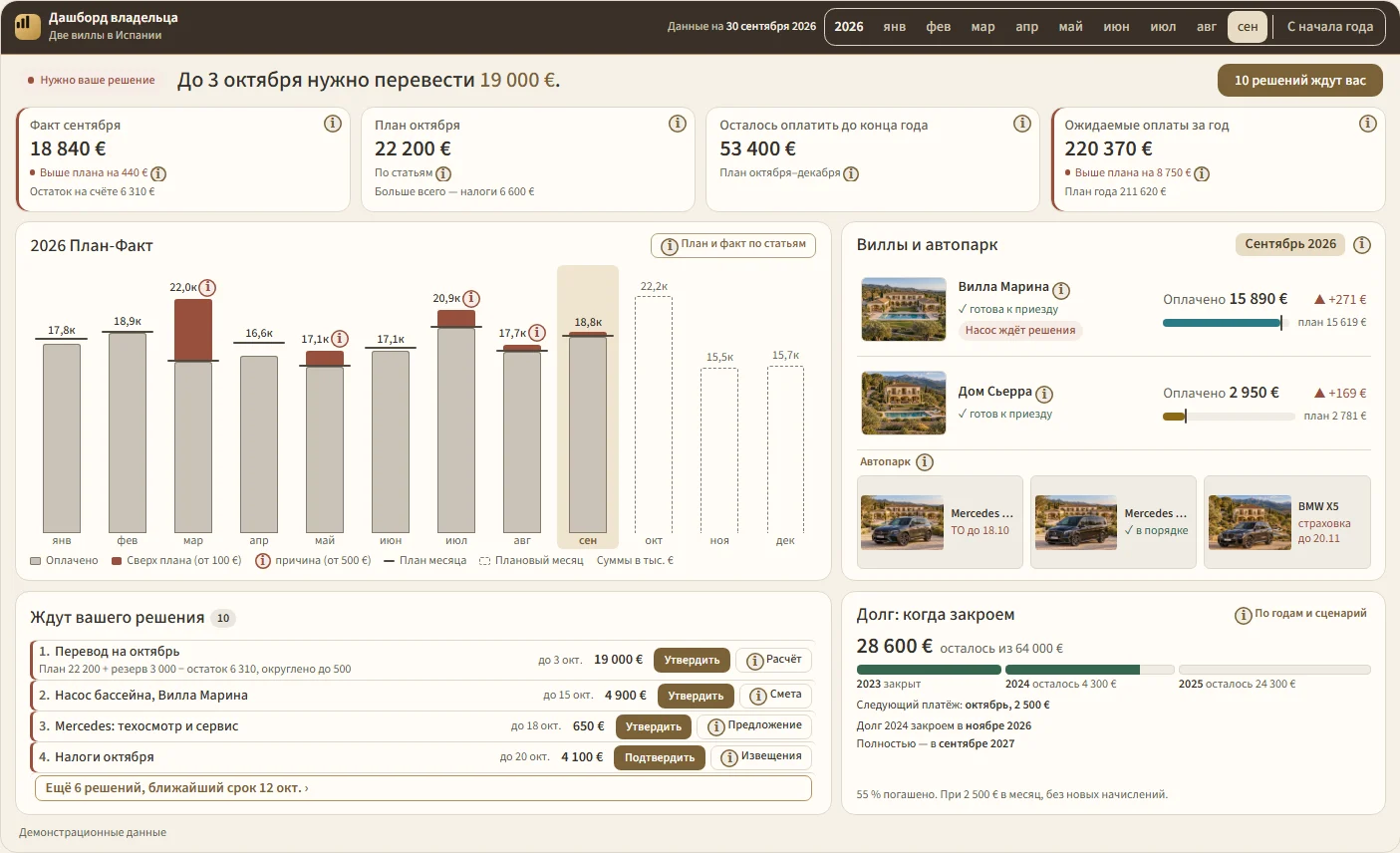Open info icon on План октября card
This screenshot has width=1400, height=853.
[678, 124]
